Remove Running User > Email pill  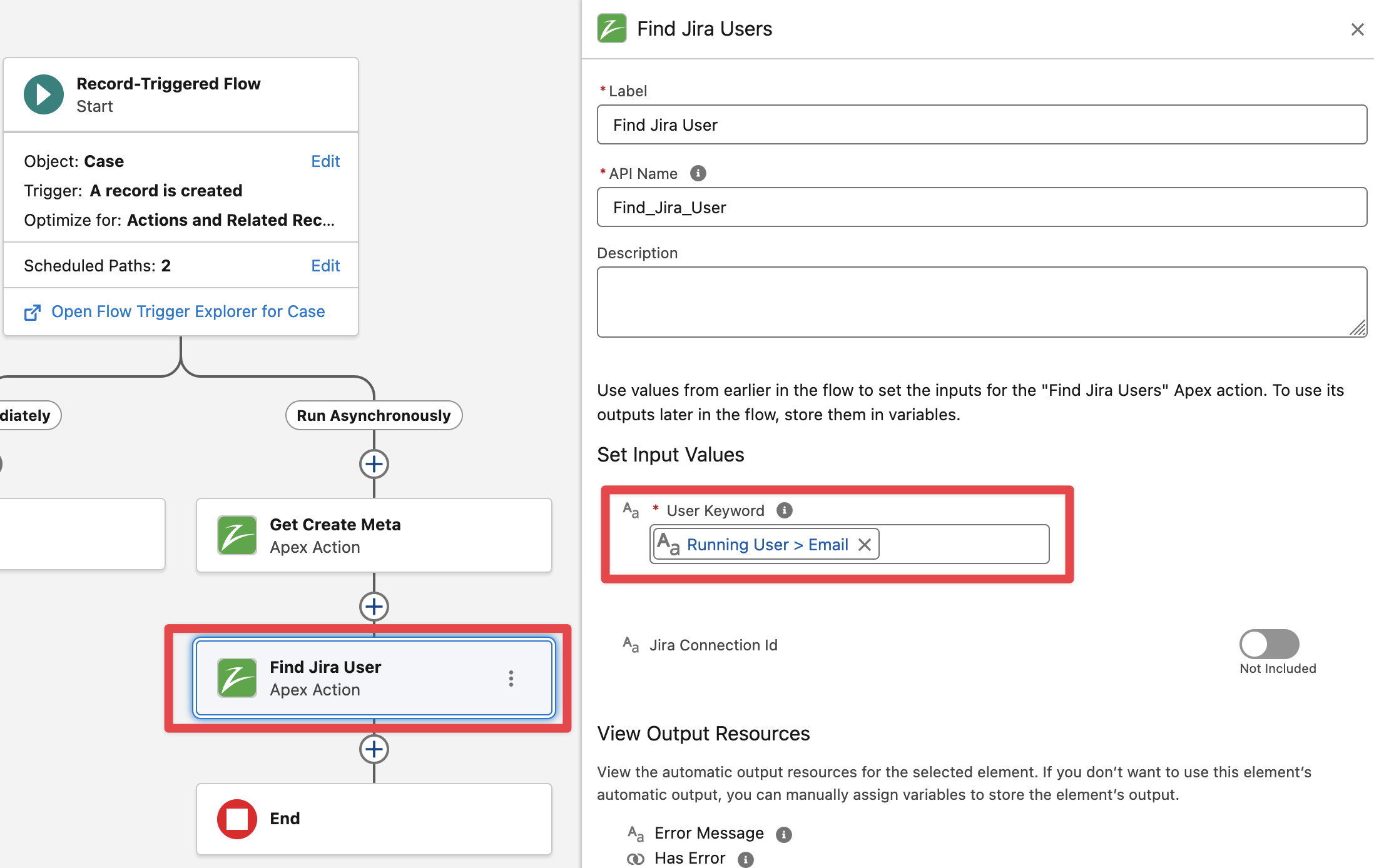865,545
